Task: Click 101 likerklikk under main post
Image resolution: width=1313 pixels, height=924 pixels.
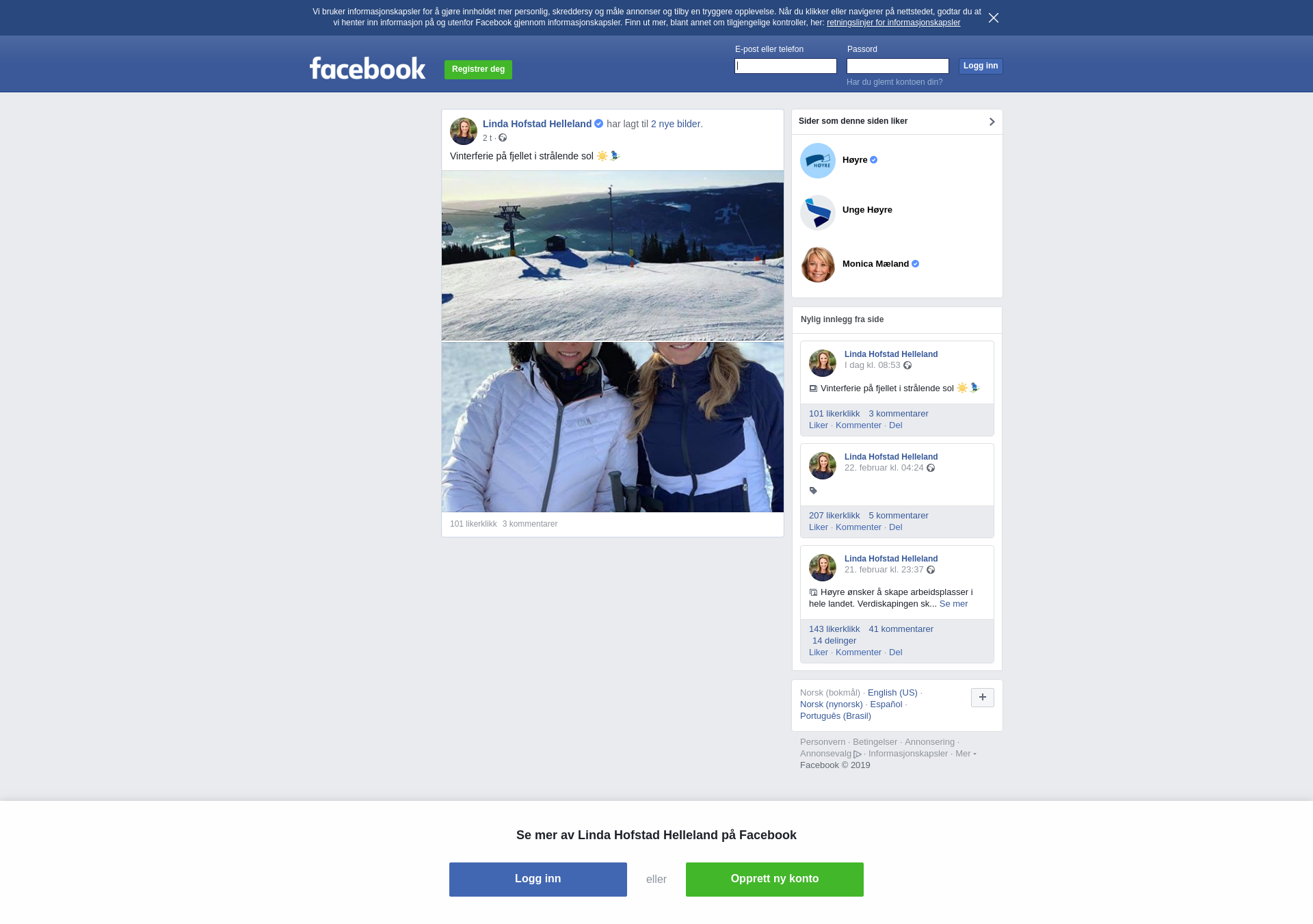Action: coord(473,524)
